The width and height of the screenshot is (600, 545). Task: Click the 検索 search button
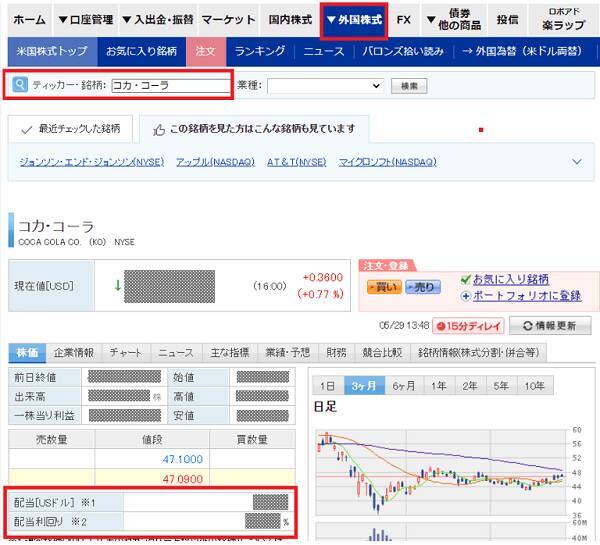coord(410,87)
